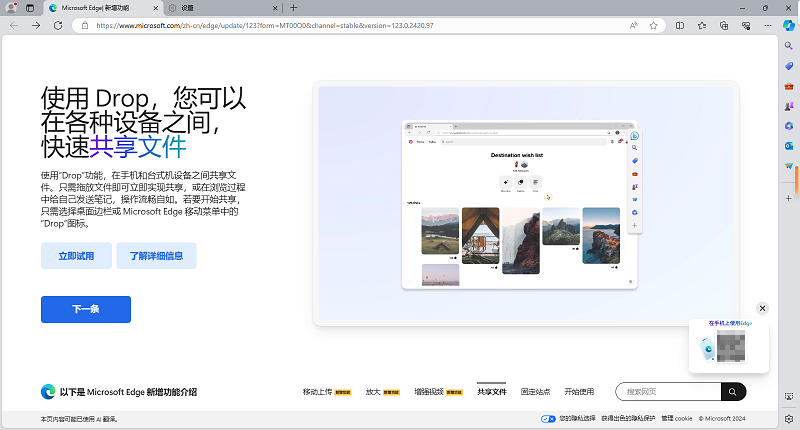
Task: Open 在手机上使用Edge link
Action: [x=730, y=323]
